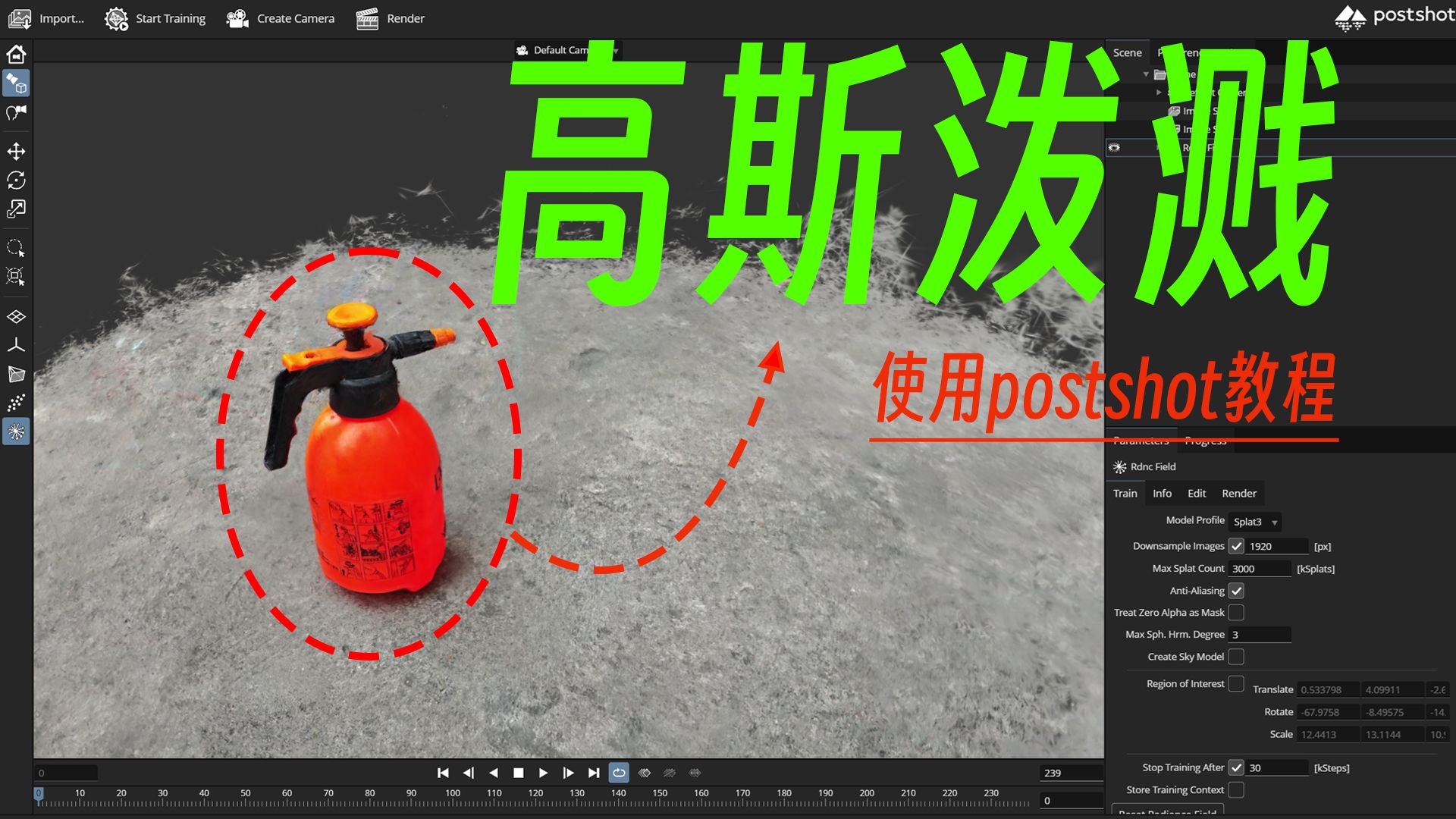Step back one frame

click(469, 773)
